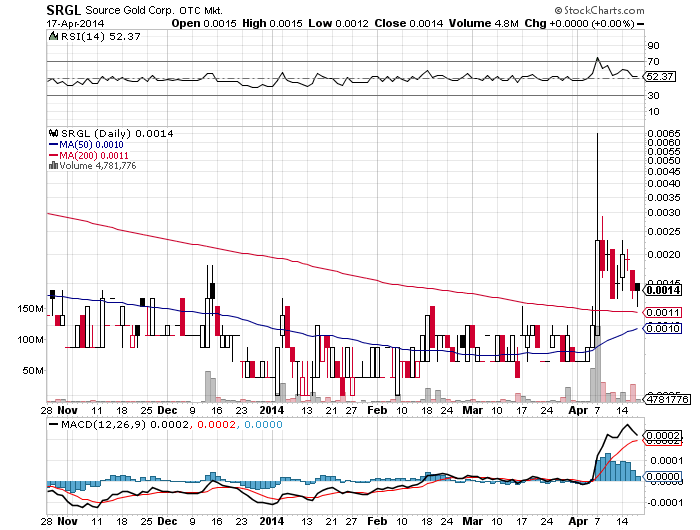Click the red MACD signal value 0.0002

pyautogui.click(x=216, y=424)
